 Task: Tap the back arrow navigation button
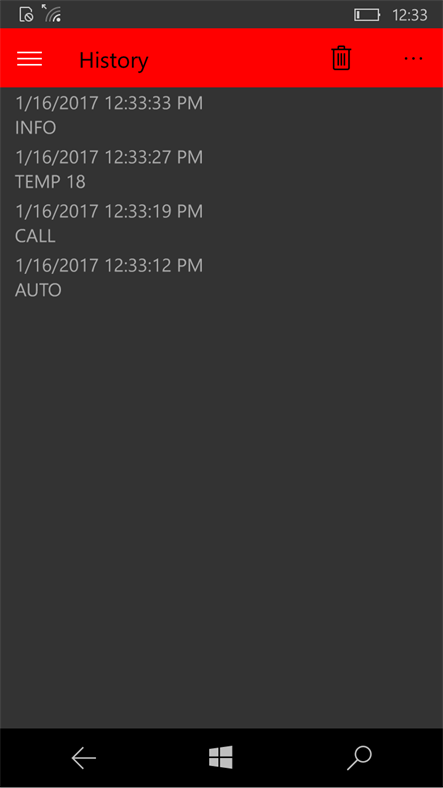[x=83, y=757]
